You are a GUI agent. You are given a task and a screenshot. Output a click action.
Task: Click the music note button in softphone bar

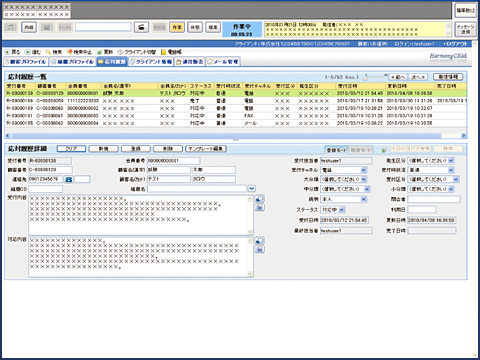point(11,27)
